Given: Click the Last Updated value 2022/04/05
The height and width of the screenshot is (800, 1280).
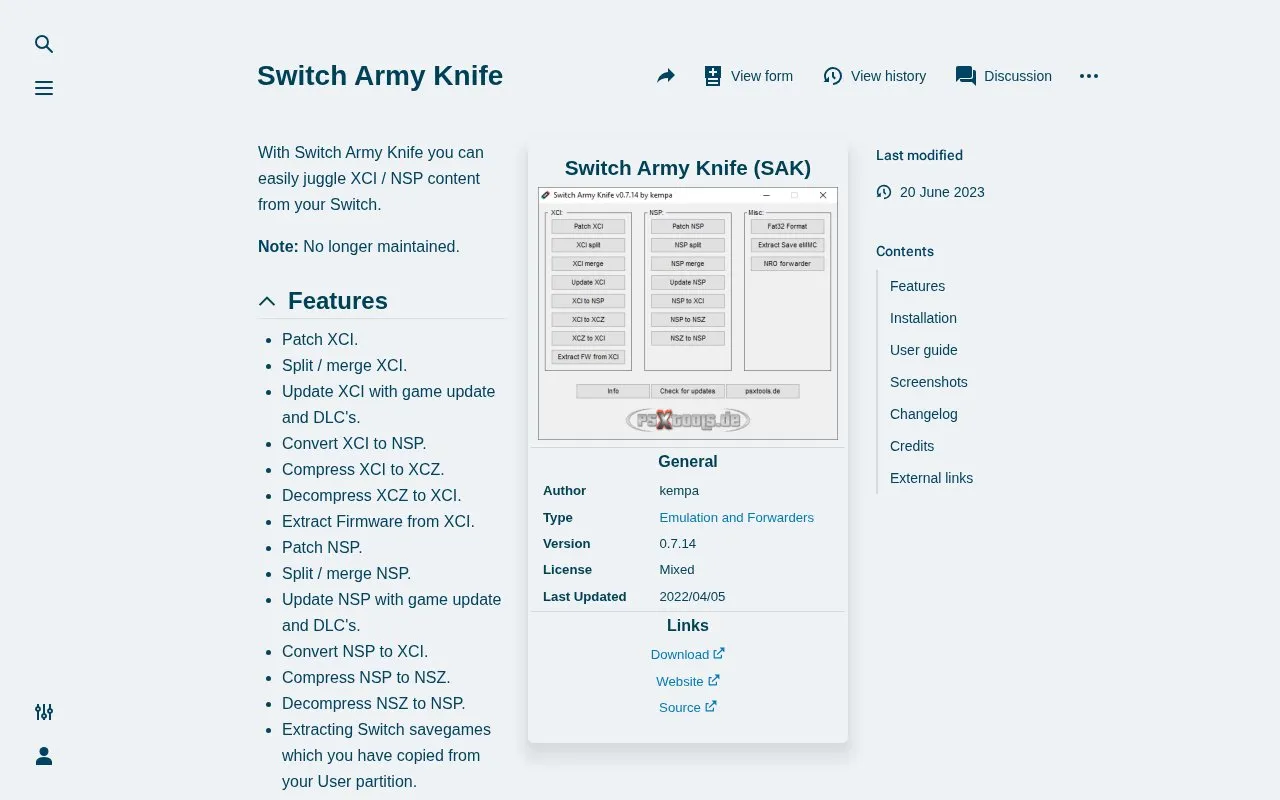Looking at the screenshot, I should click(692, 597).
